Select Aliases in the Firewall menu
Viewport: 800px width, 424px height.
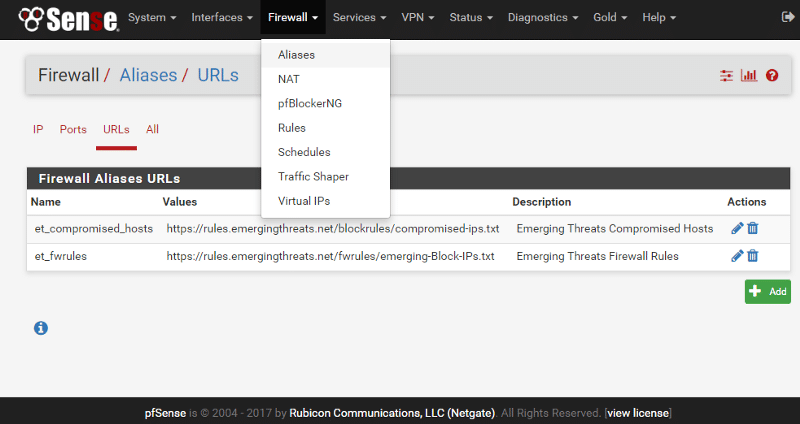pos(326,55)
